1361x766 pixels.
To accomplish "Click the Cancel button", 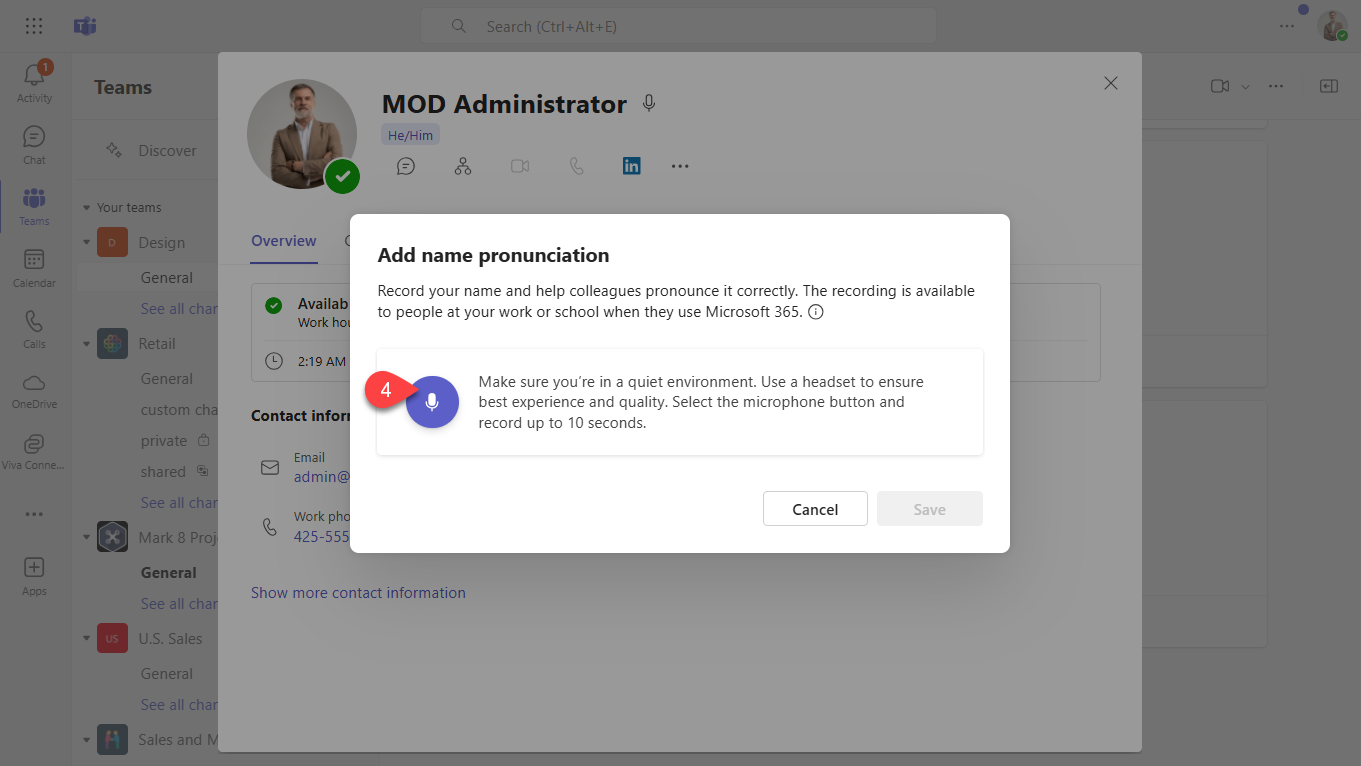I will [814, 509].
